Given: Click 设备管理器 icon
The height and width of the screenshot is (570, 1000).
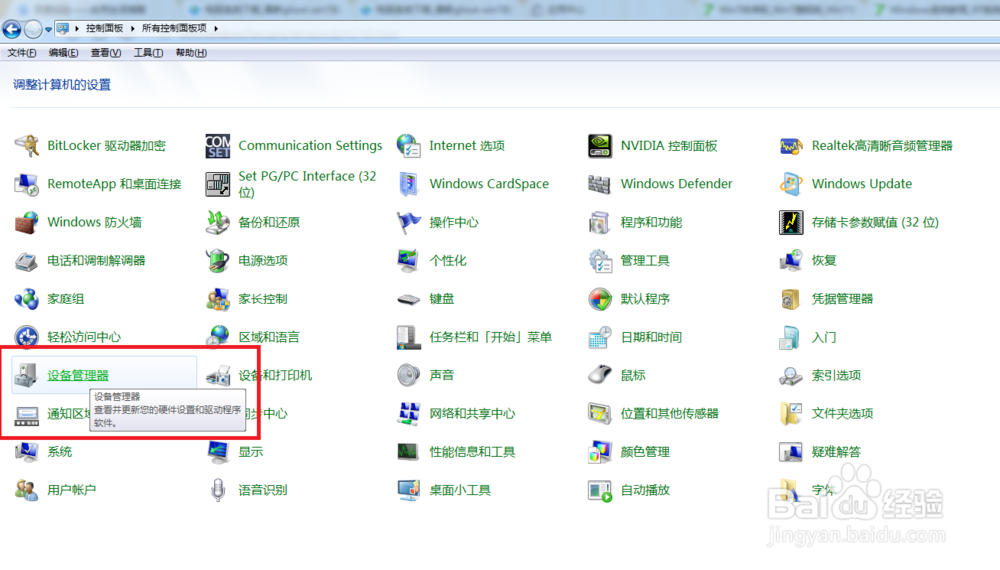Looking at the screenshot, I should (27, 376).
